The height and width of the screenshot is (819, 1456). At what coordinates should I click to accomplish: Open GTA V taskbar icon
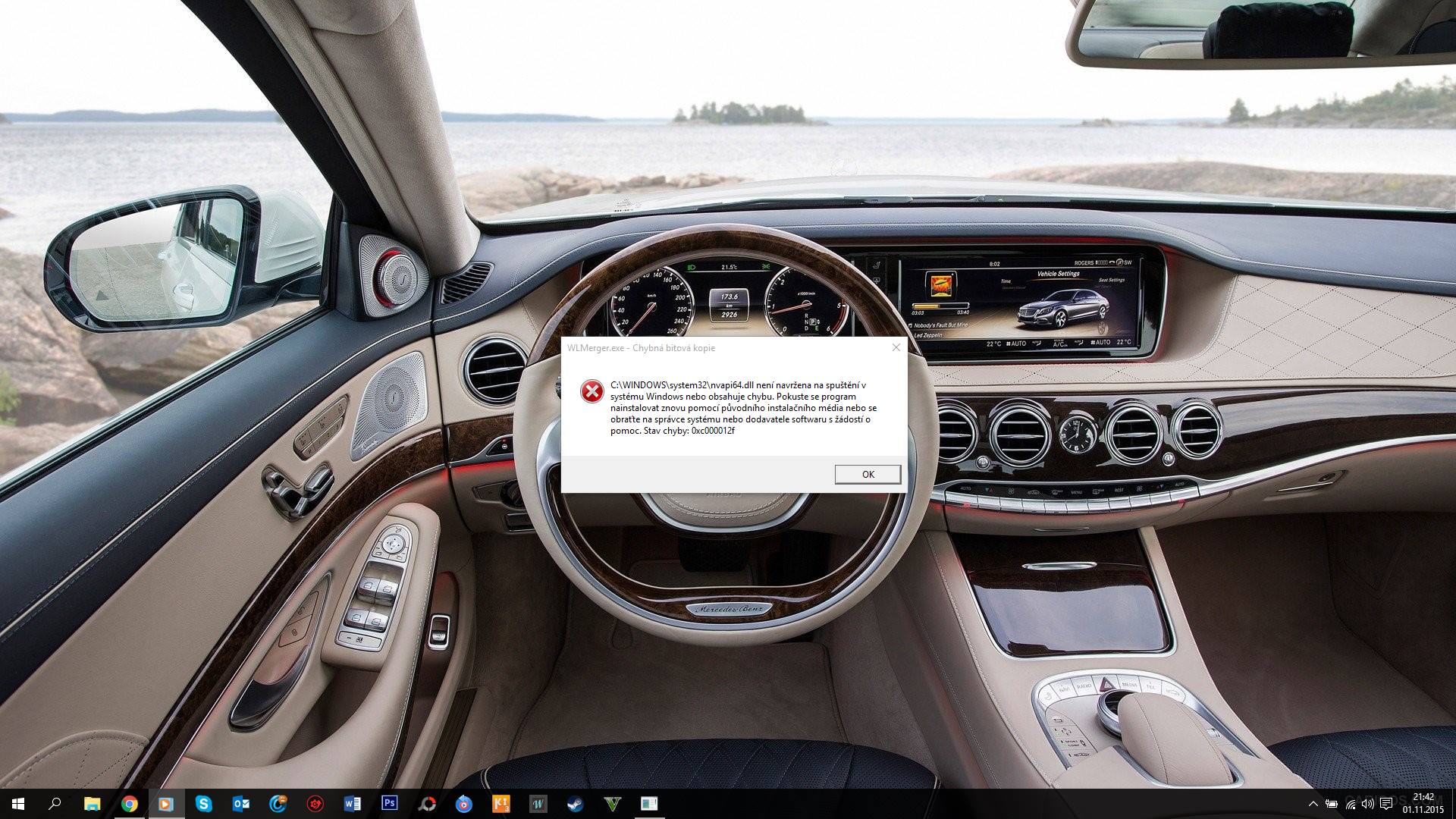[x=612, y=803]
